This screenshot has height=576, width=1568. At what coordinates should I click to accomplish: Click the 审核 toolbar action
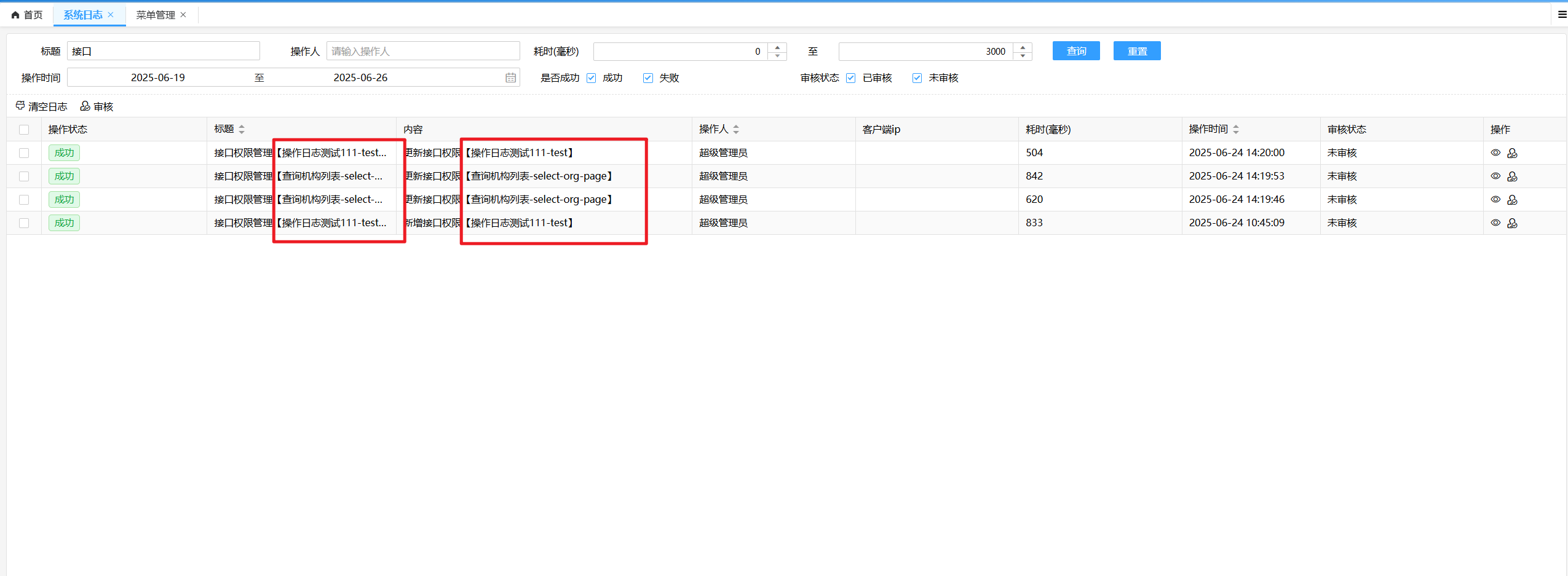[97, 106]
